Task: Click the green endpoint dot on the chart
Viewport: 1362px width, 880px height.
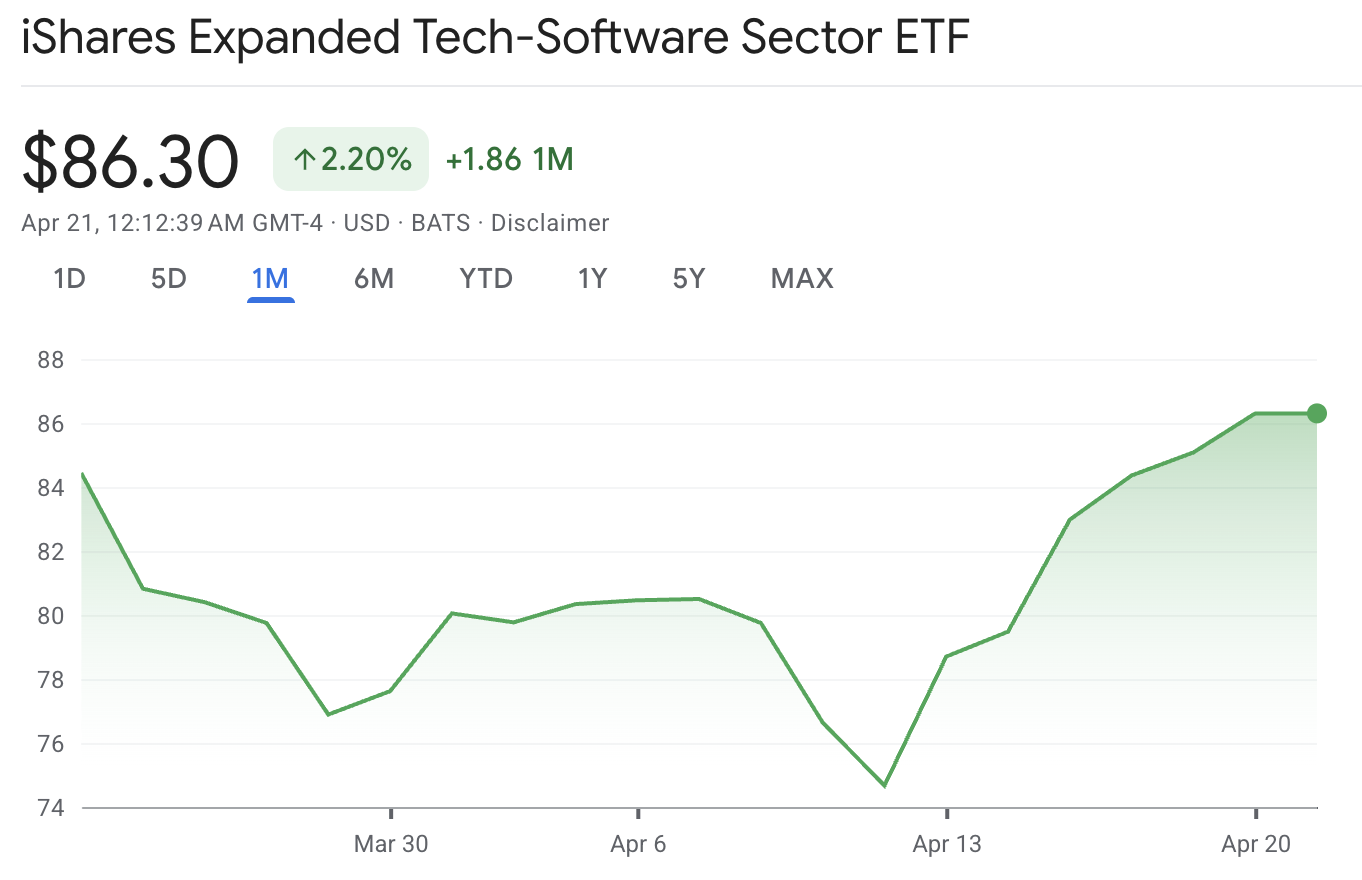Action: 1316,413
